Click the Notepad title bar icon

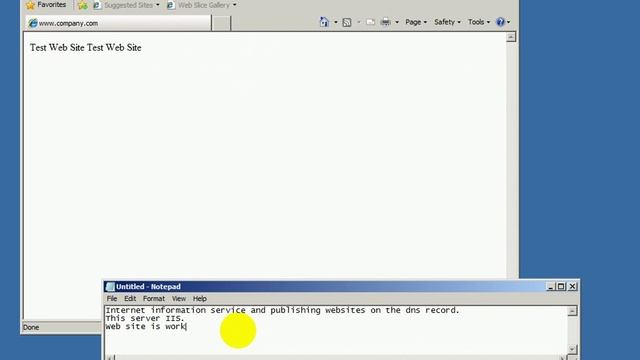pyautogui.click(x=110, y=287)
